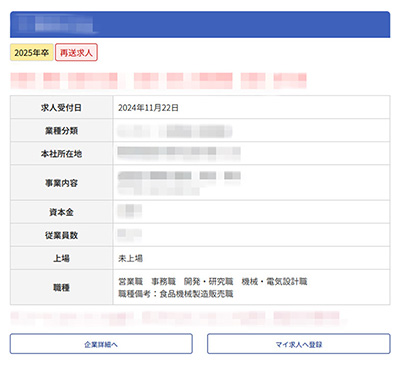The width and height of the screenshot is (400, 365).
Task: Click the 再送求人 red tag
Action: coord(76,52)
